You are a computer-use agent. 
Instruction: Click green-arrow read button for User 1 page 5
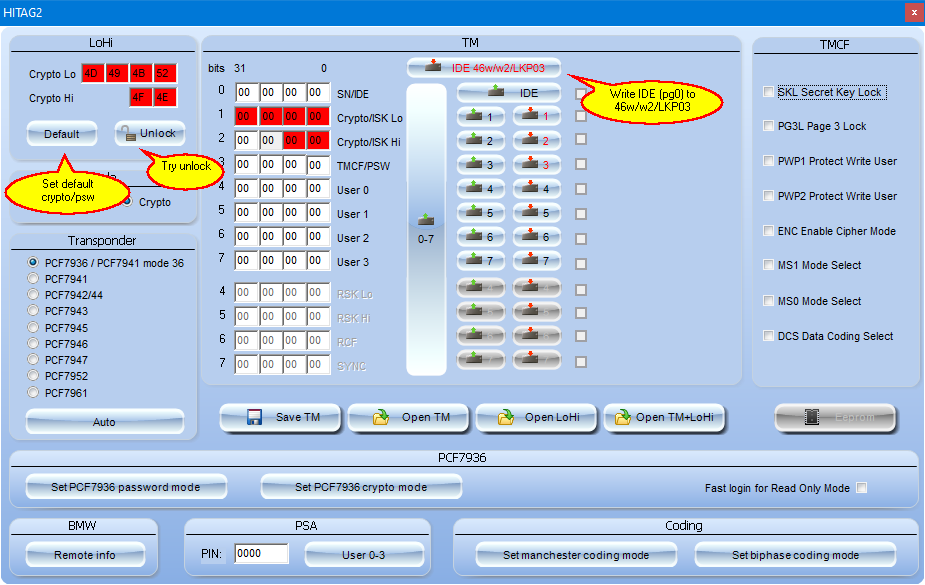481,213
